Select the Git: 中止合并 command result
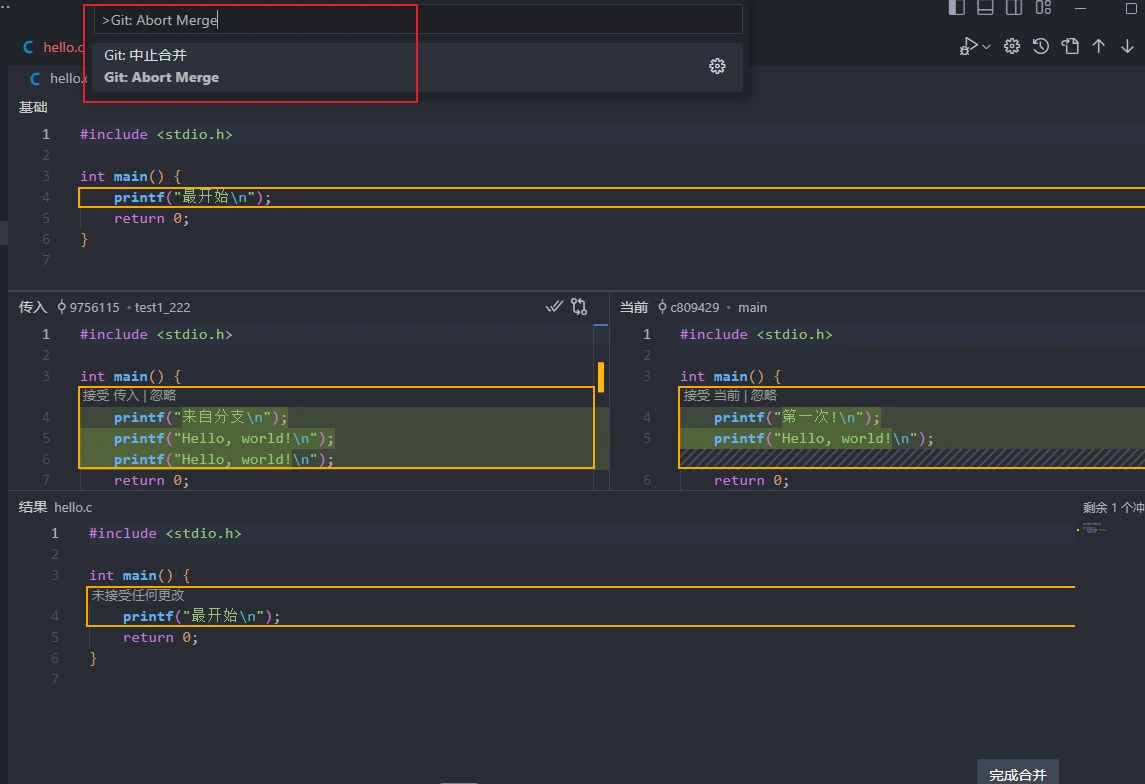 (418, 66)
